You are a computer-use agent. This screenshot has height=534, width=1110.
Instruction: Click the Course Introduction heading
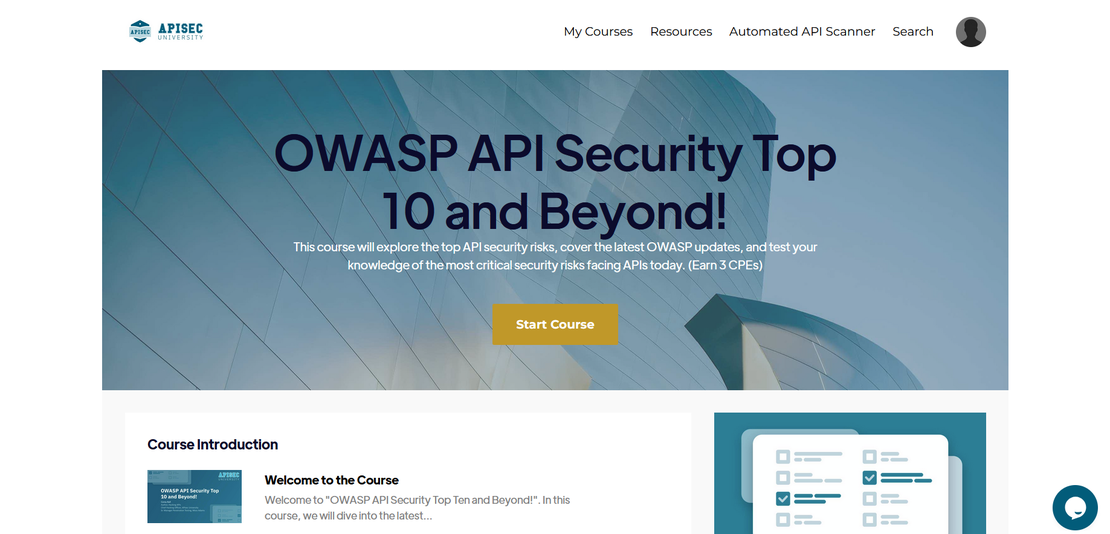212,445
